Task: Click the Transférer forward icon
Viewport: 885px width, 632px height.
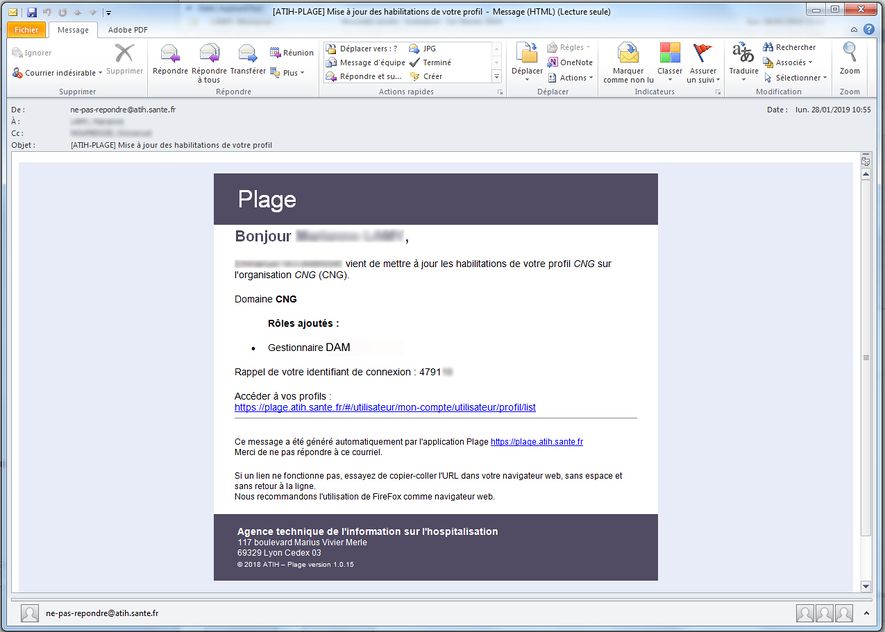Action: click(x=248, y=54)
